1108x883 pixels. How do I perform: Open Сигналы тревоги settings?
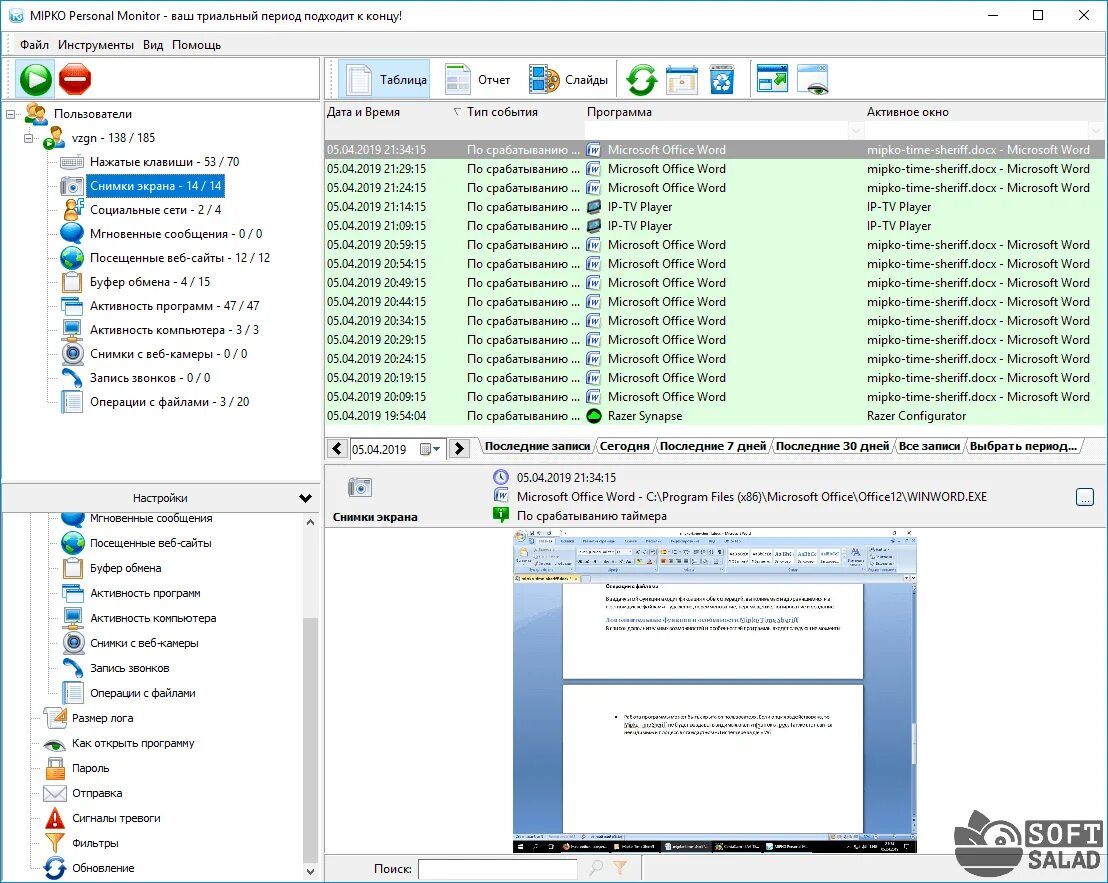click(x=116, y=818)
